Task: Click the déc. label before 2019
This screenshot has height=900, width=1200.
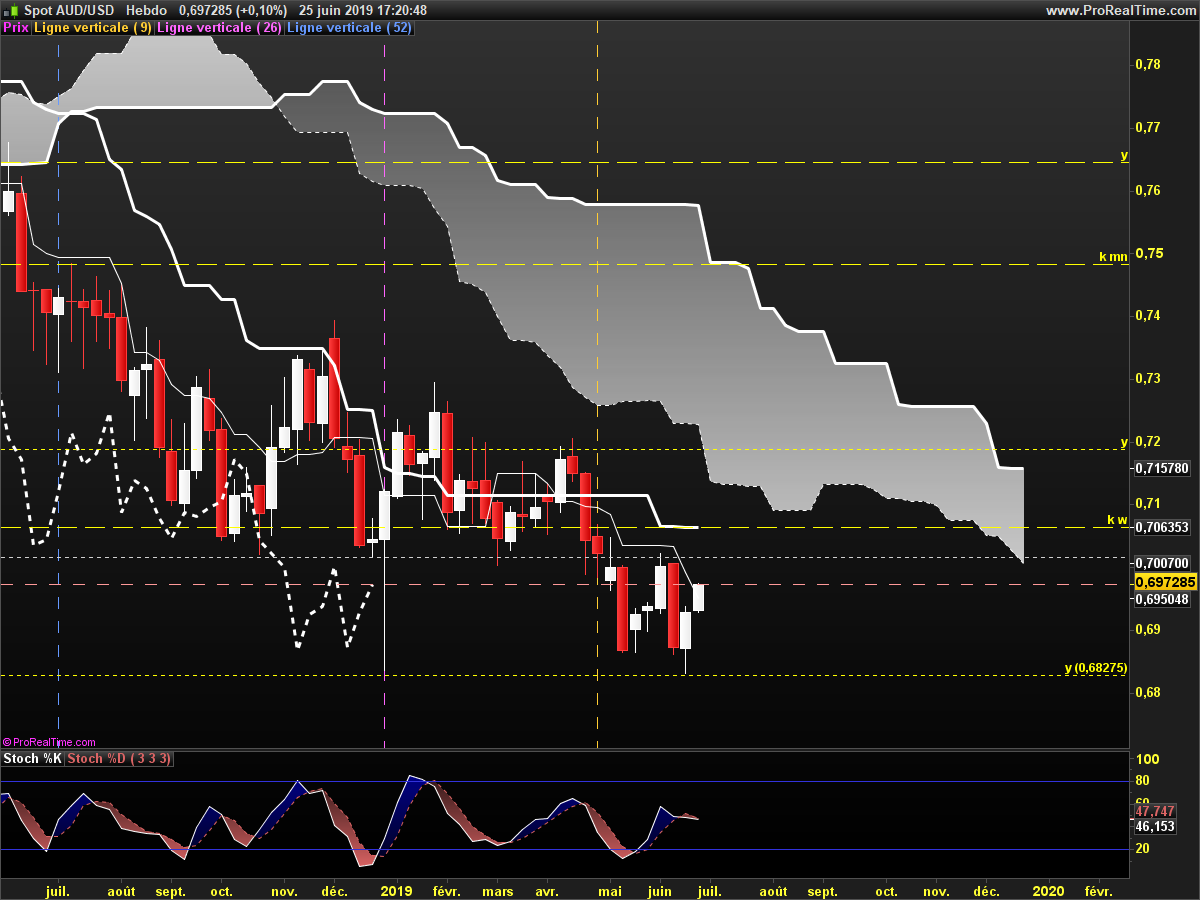Action: point(335,891)
